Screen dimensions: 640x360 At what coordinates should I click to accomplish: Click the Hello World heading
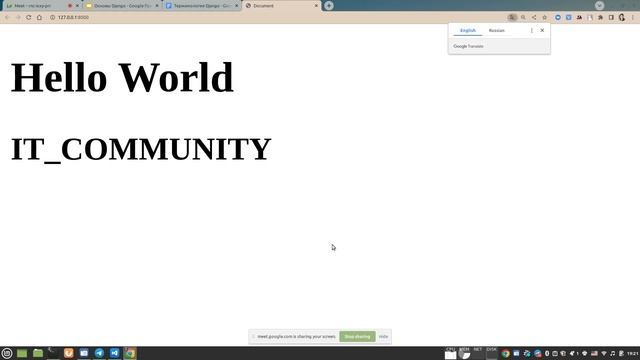point(122,78)
